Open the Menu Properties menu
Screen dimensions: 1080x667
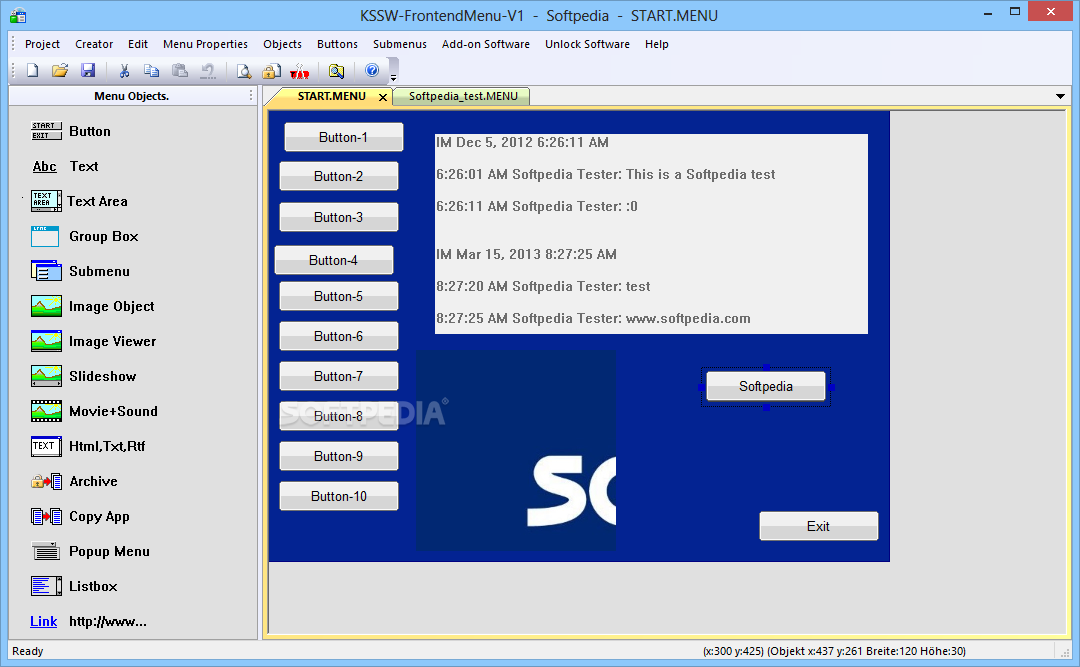tap(205, 44)
